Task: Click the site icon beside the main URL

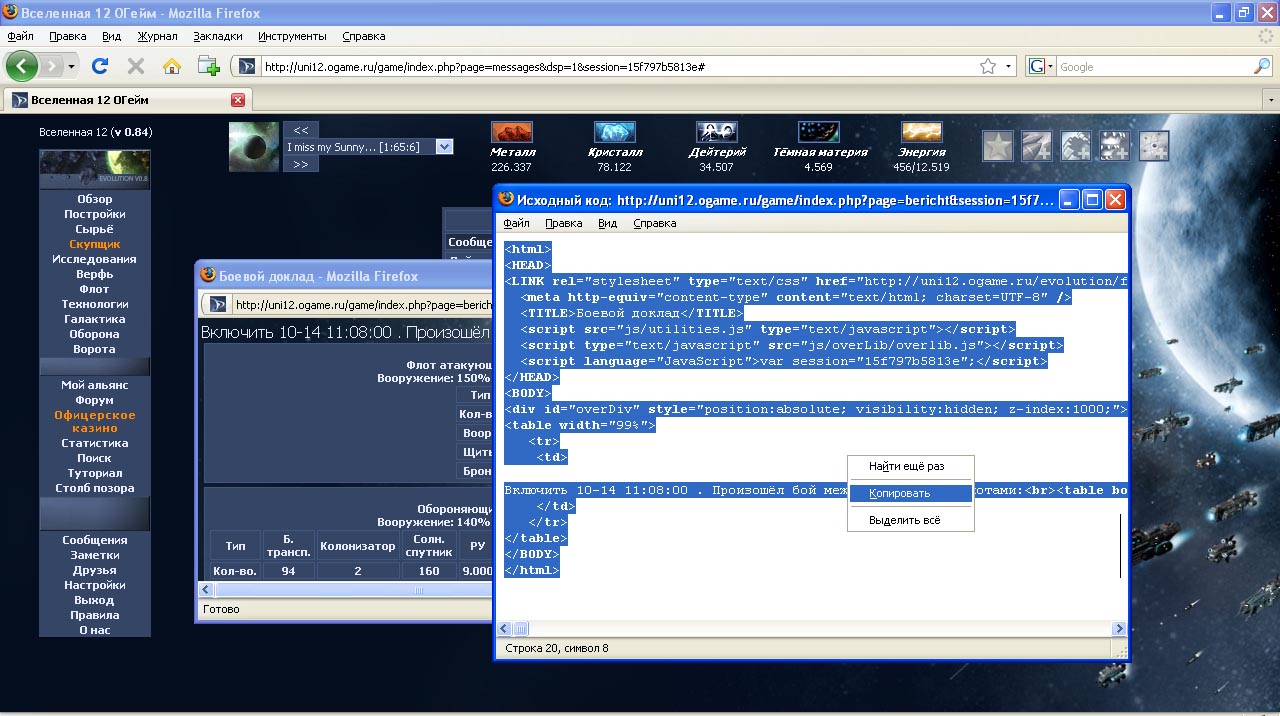Action: (245, 67)
